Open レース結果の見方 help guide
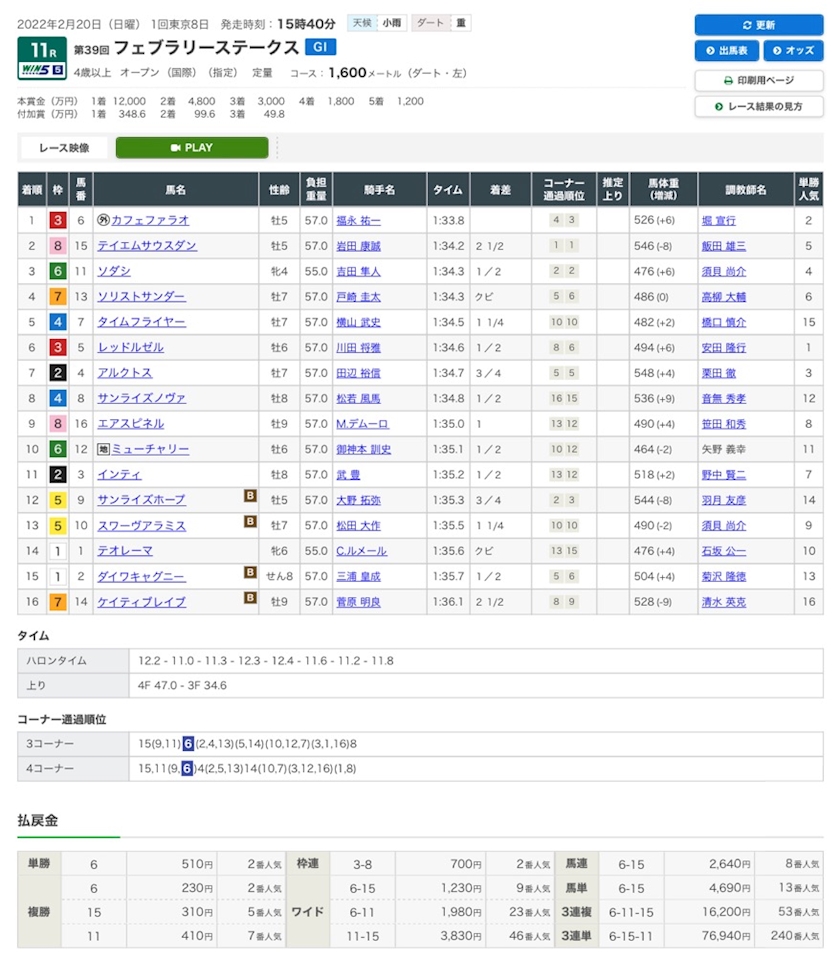The width and height of the screenshot is (840, 957). click(x=758, y=106)
